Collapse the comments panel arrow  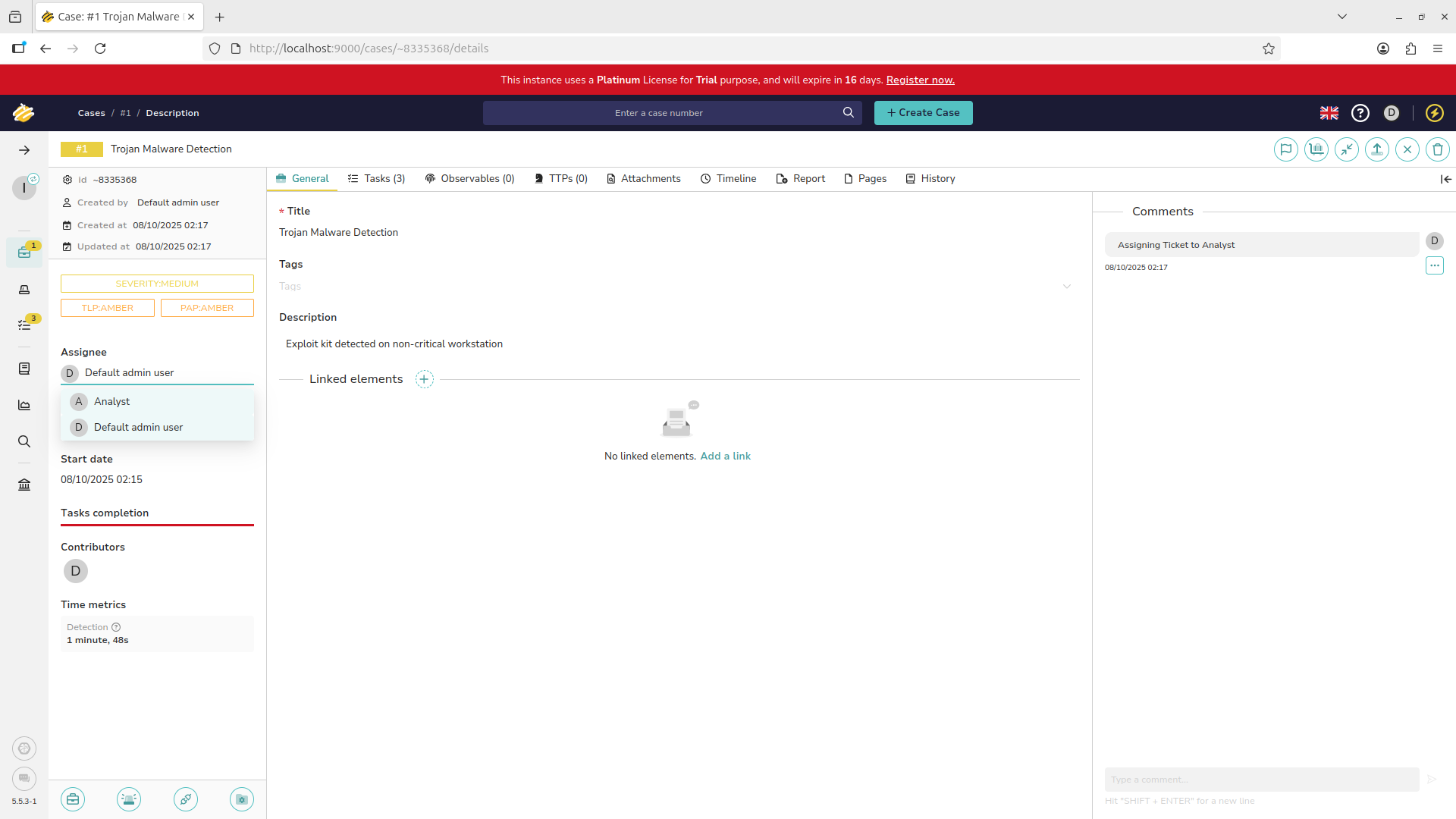click(1445, 179)
